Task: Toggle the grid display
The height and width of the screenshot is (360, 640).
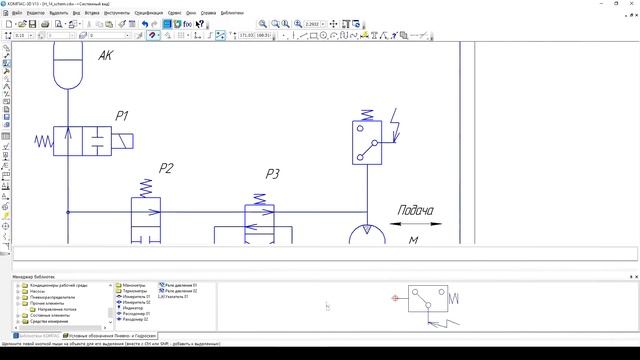Action: [x=181, y=36]
